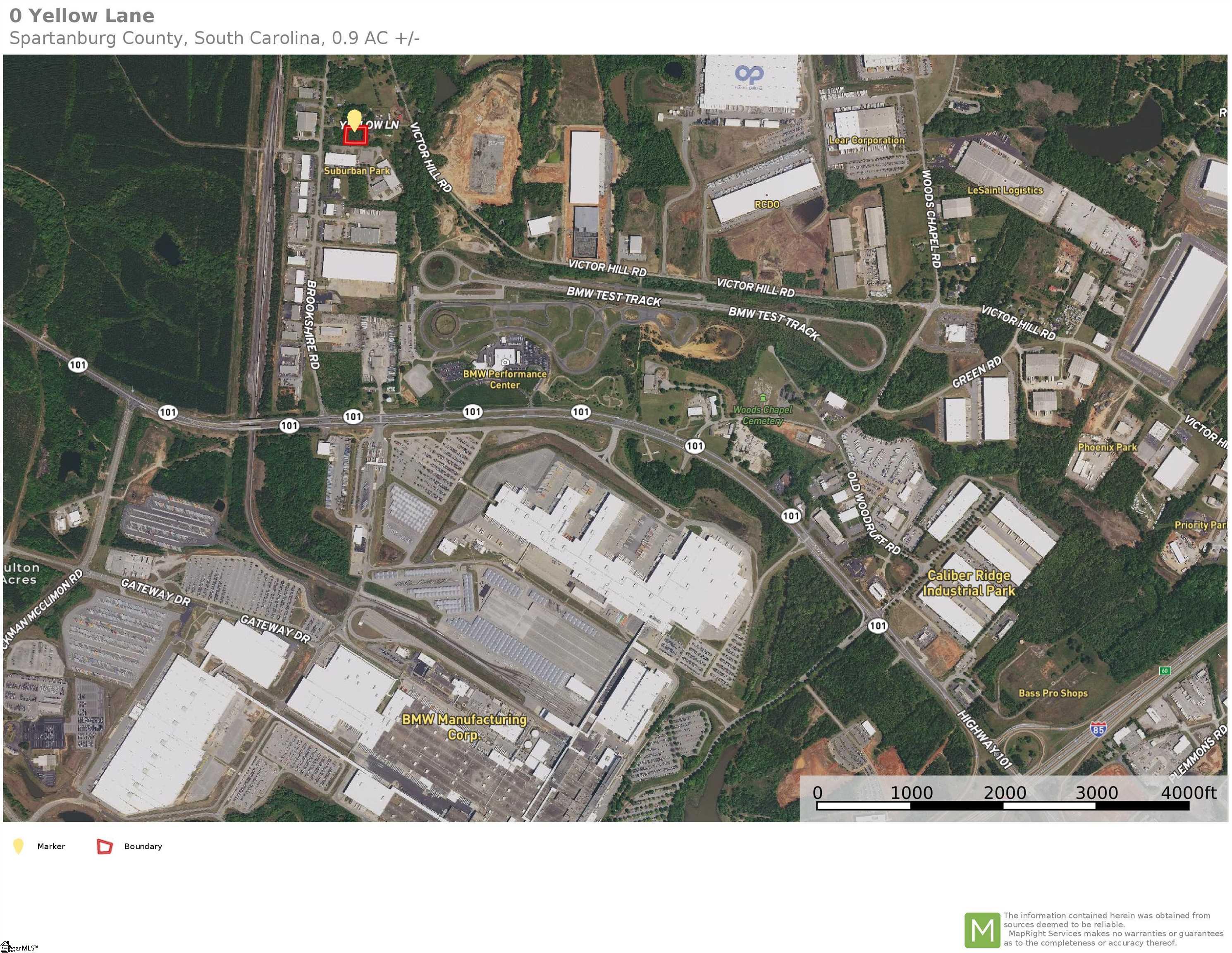1232x953 pixels.
Task: Click the "RCDO" map label
Action: pyautogui.click(x=767, y=204)
